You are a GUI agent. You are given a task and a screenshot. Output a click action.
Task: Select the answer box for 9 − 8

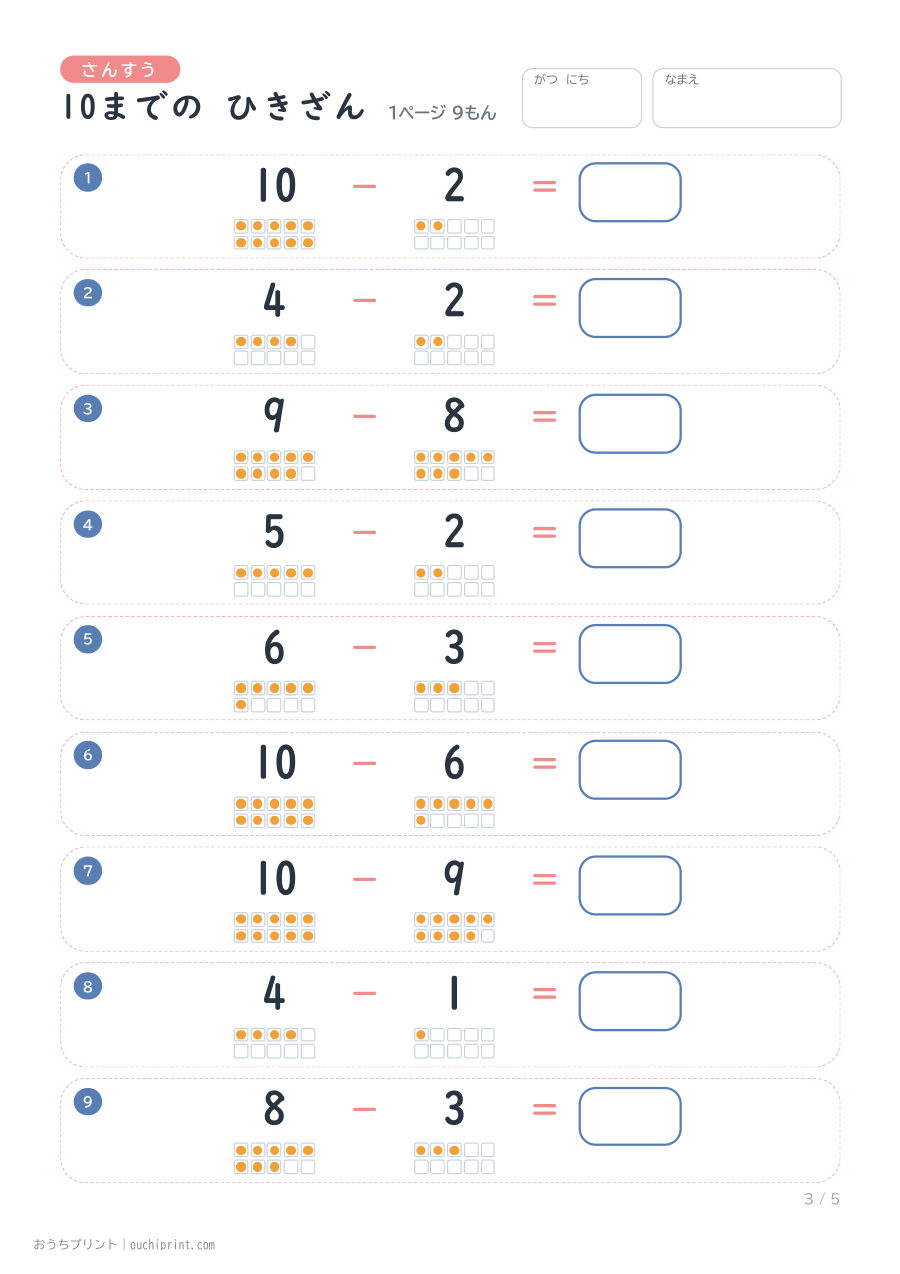pos(630,423)
